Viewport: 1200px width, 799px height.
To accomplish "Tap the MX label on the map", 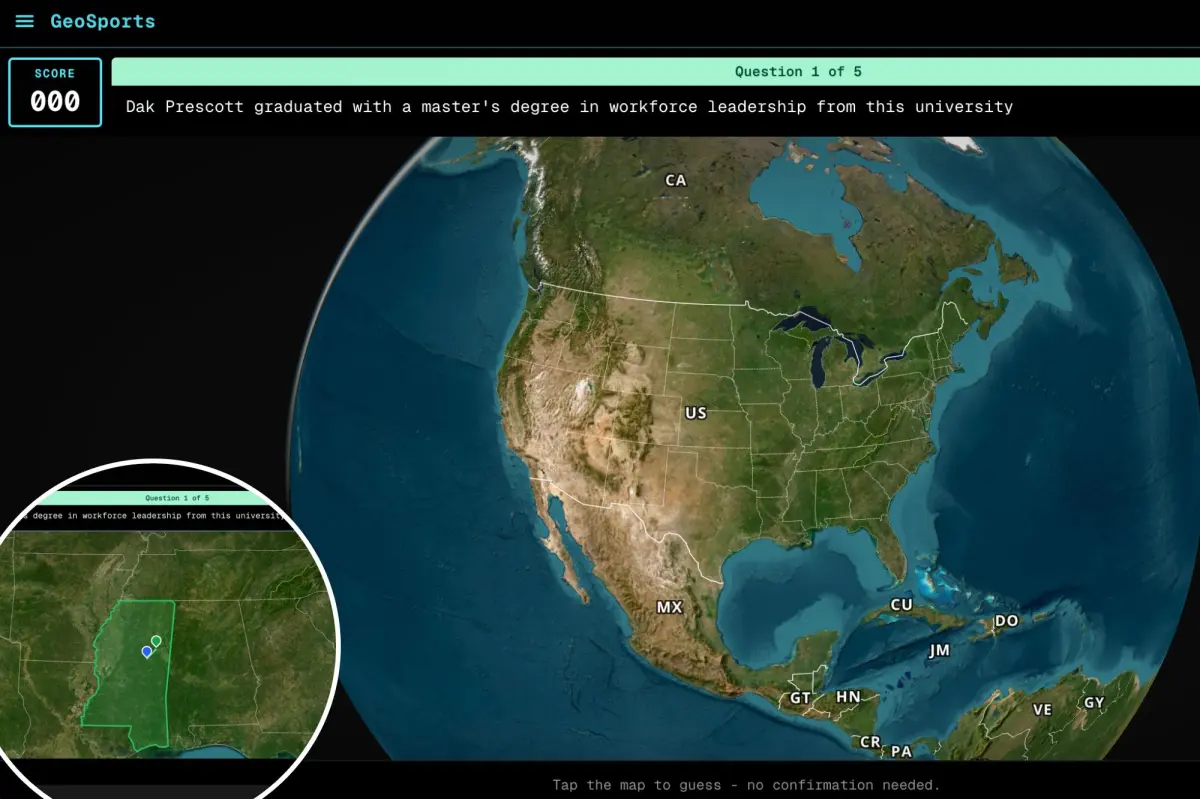I will [x=669, y=607].
